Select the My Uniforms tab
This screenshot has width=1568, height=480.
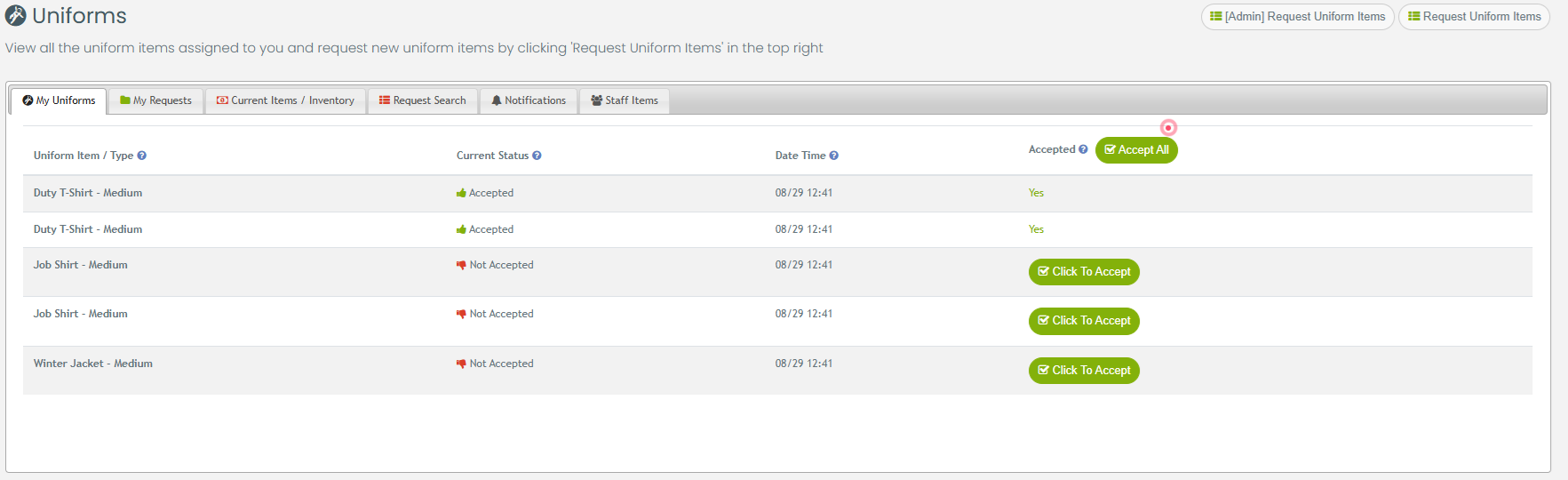pyautogui.click(x=59, y=100)
